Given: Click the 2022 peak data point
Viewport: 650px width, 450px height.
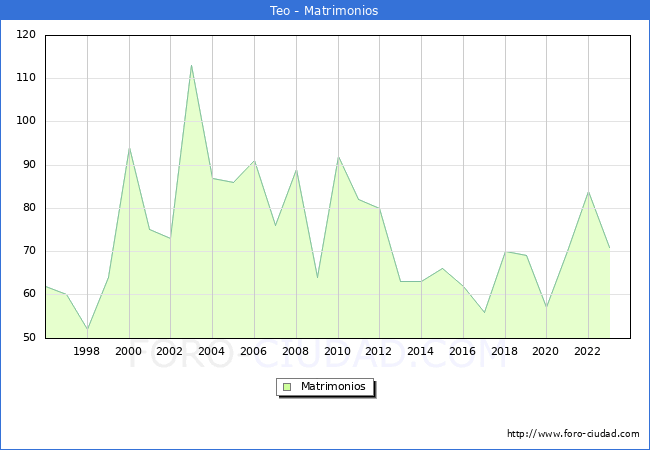Looking at the screenshot, I should [588, 192].
